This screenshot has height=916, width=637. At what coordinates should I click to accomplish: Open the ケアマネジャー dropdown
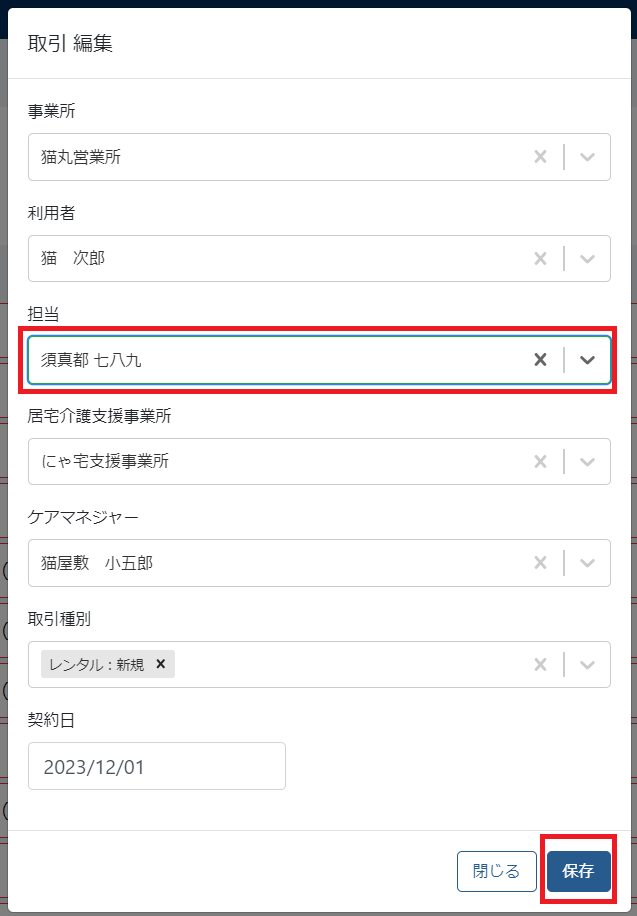click(x=588, y=563)
